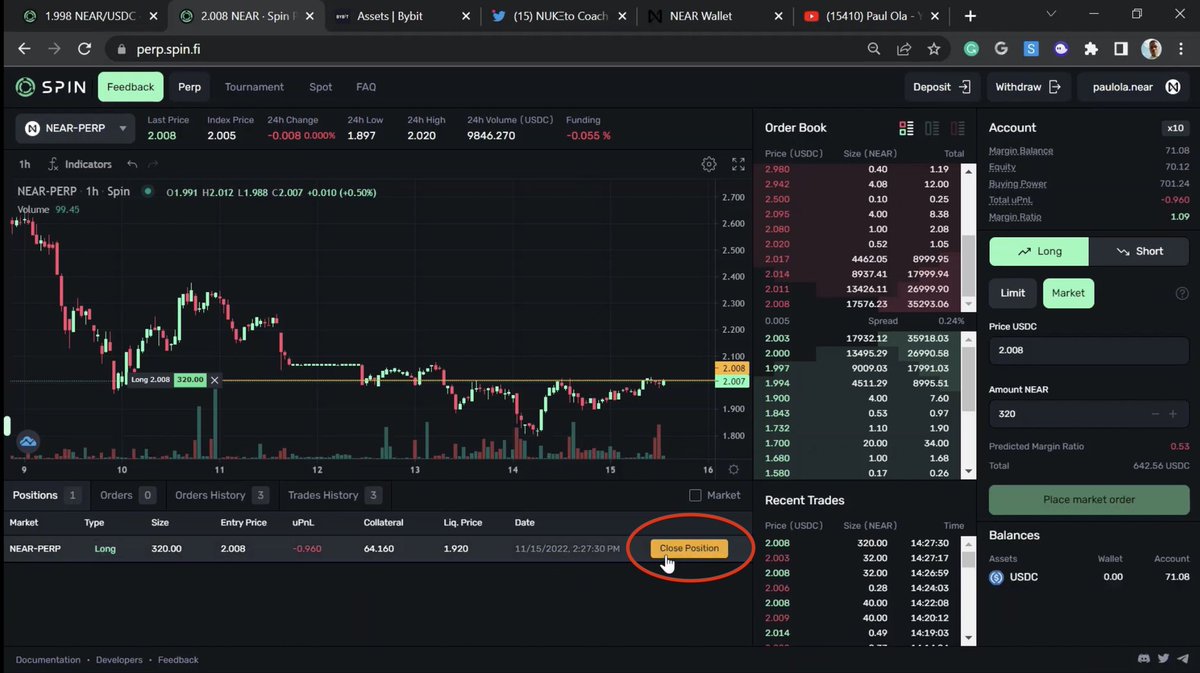1200x673 pixels.
Task: Open the Indicators menu on chart
Action: [x=79, y=164]
